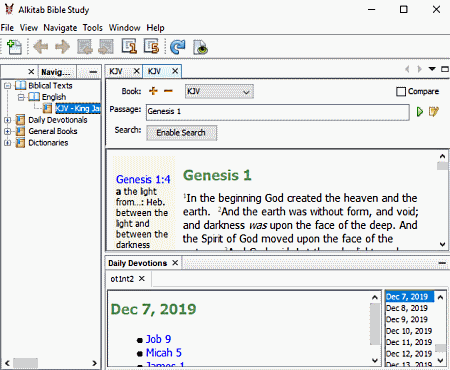The image size is (450, 370).
Task: Click the orange plus icon beside Book
Action: pyautogui.click(x=153, y=91)
